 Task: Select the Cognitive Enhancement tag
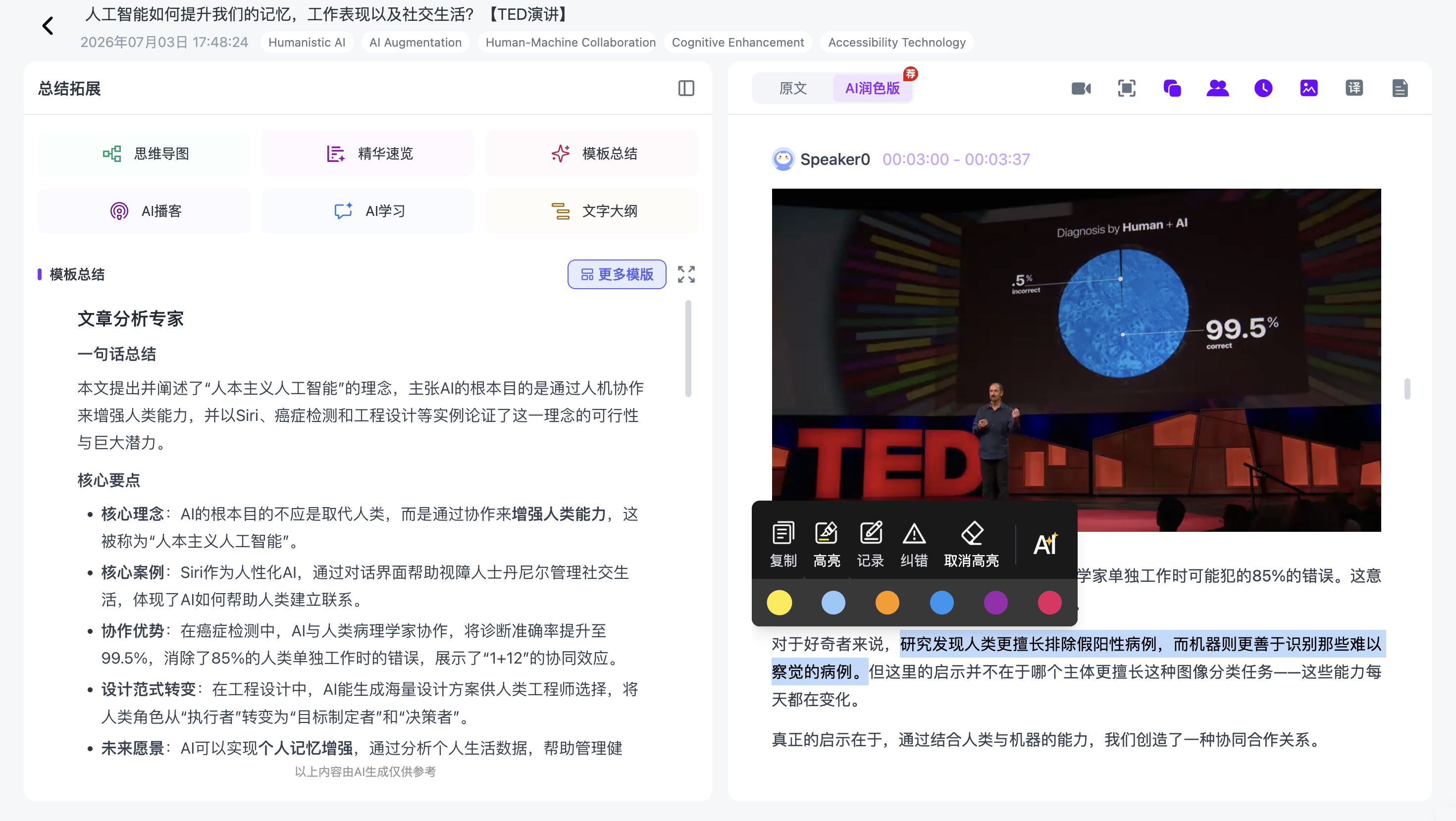pos(737,43)
